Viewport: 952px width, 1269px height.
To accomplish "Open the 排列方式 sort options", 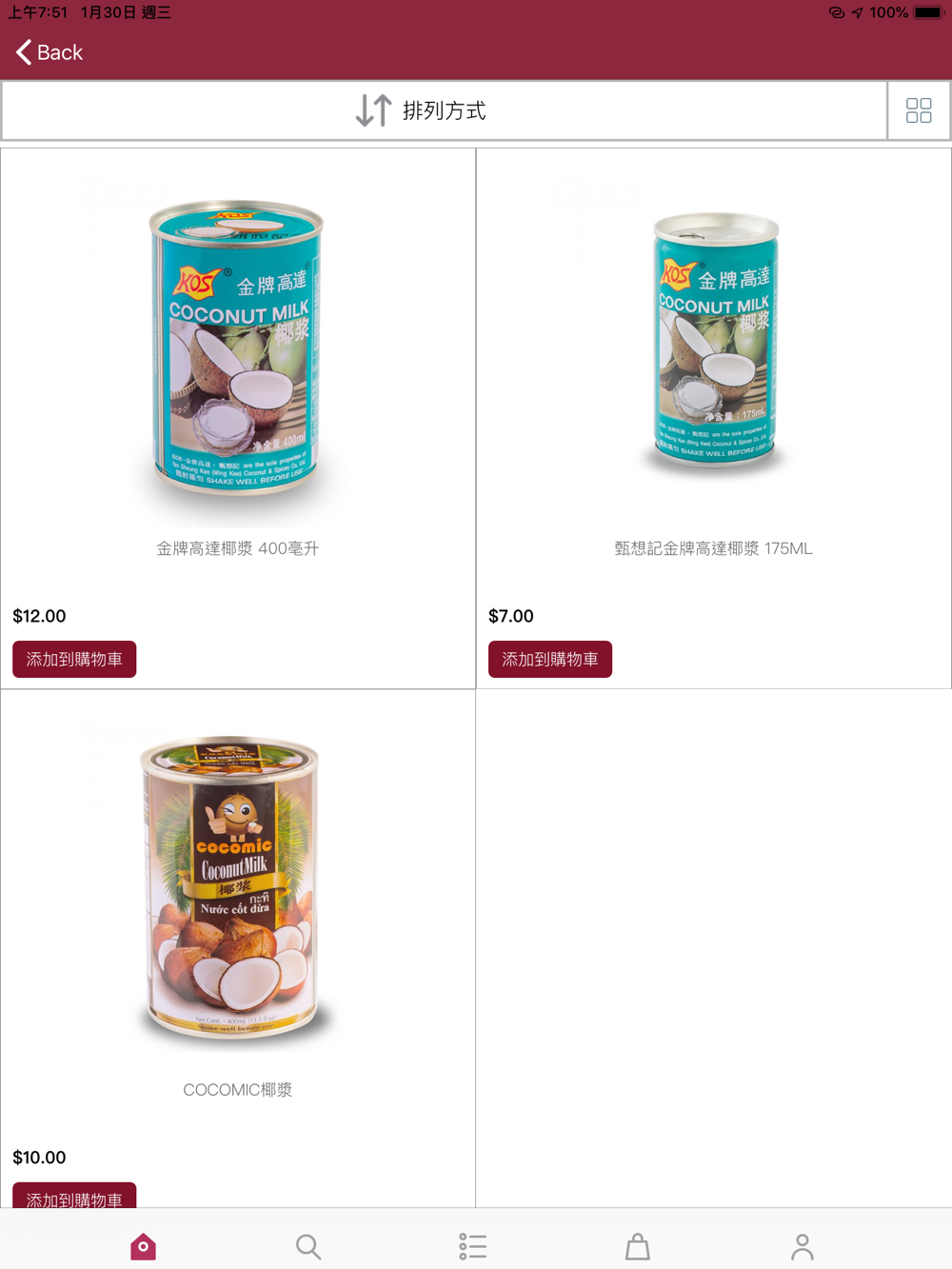I will coord(445,110).
